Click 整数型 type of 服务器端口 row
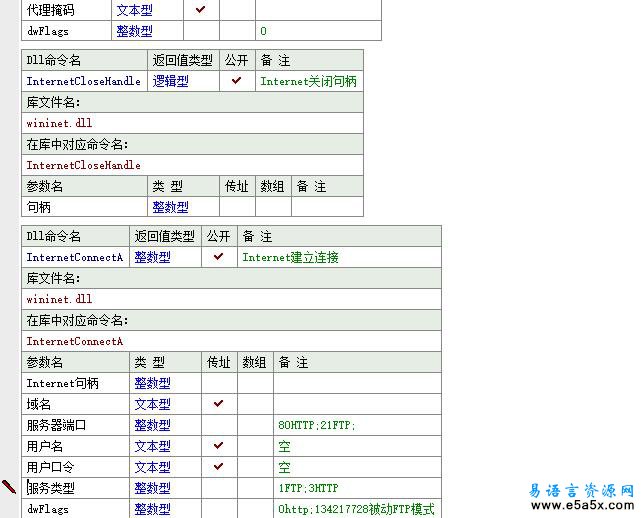The height and width of the screenshot is (518, 643). click(x=153, y=425)
